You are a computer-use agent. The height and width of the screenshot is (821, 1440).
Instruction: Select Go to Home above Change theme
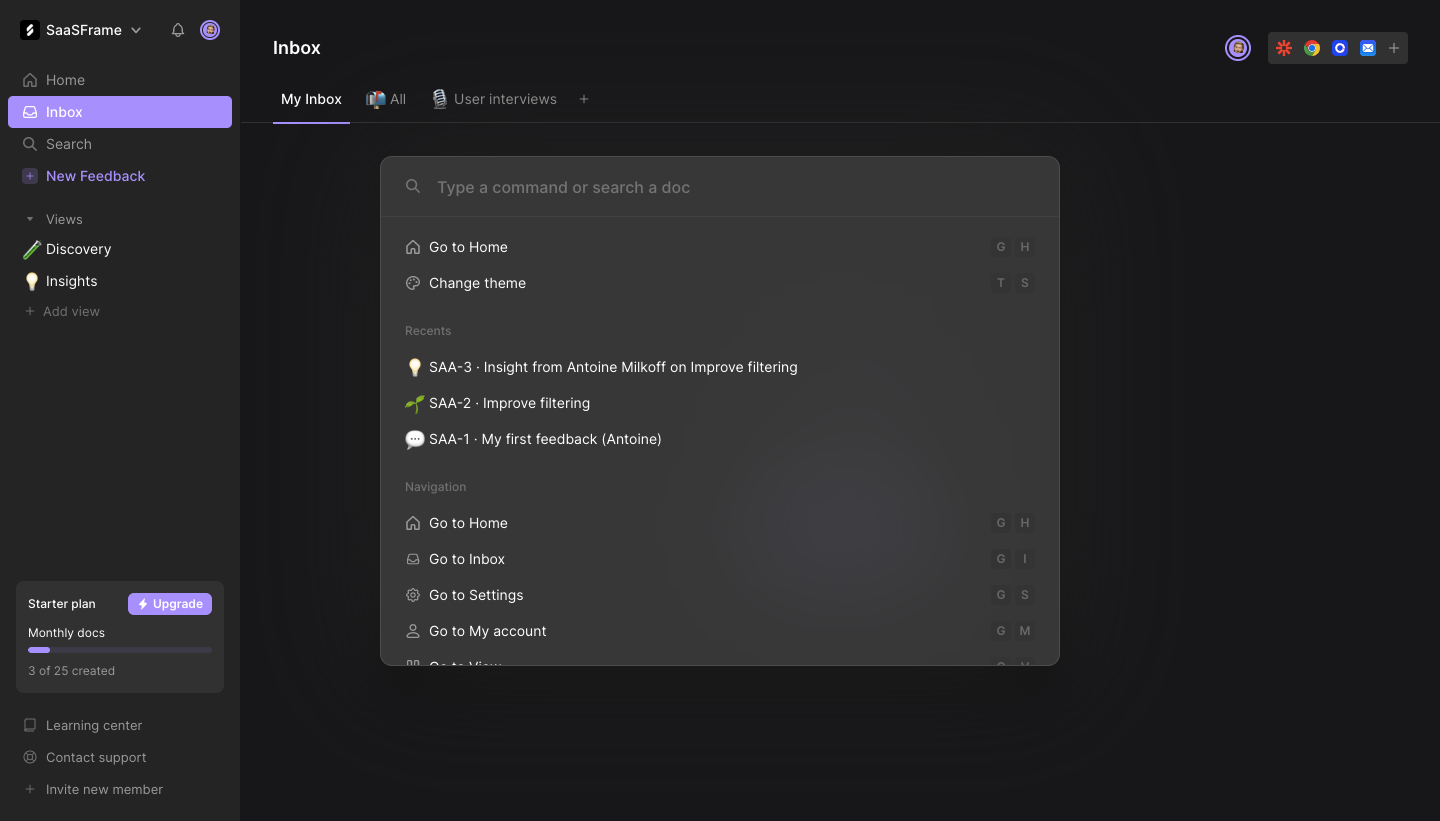tap(720, 247)
